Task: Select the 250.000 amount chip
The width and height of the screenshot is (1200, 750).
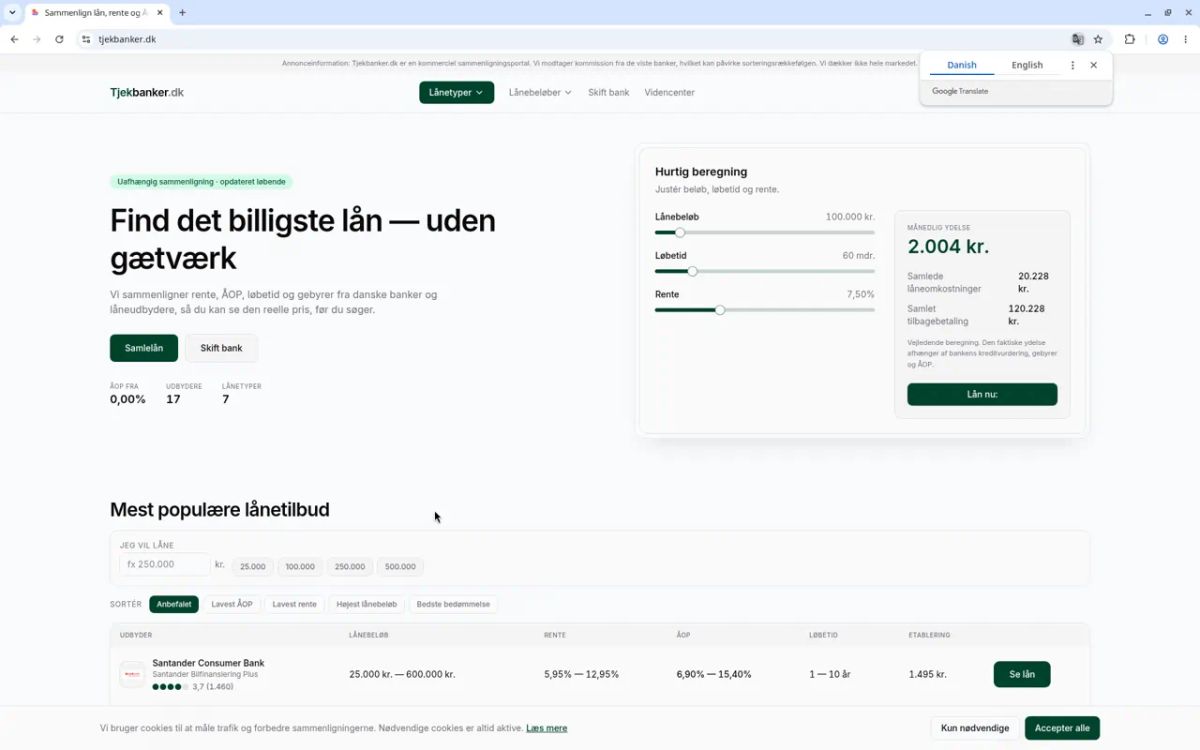Action: (x=350, y=567)
